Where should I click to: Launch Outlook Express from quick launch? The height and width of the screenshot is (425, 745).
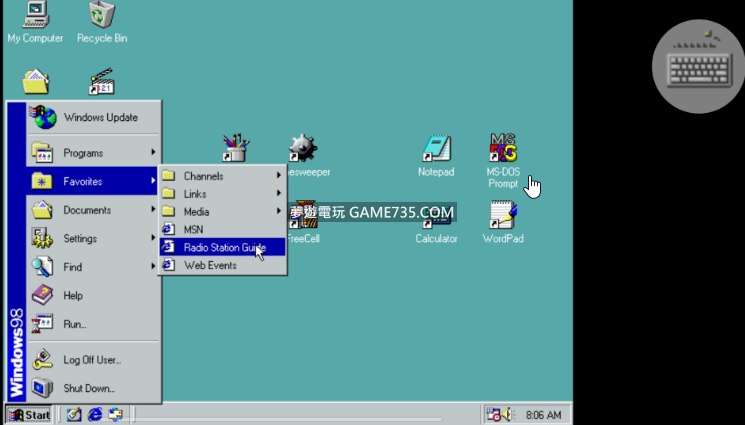pyautogui.click(x=115, y=415)
